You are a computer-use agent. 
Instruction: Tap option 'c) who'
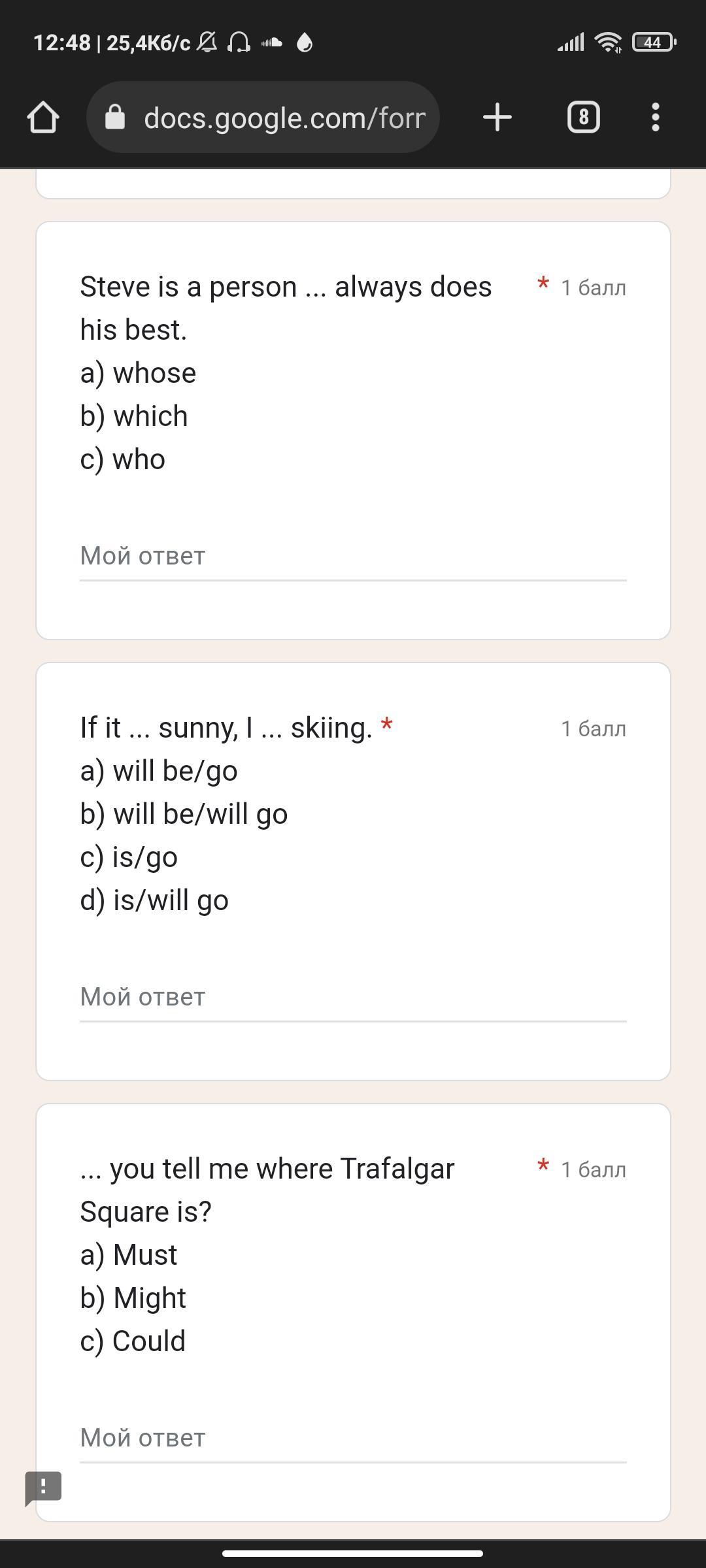tap(122, 459)
